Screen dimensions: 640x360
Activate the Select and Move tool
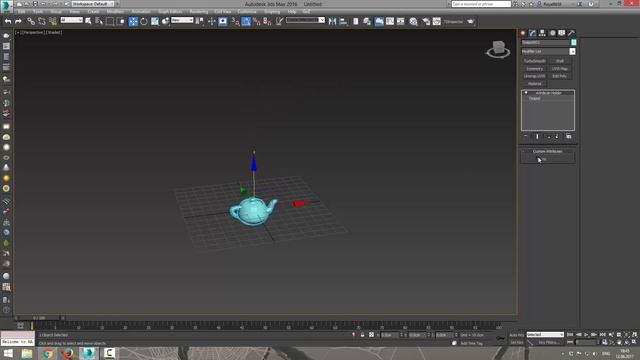[133, 21]
